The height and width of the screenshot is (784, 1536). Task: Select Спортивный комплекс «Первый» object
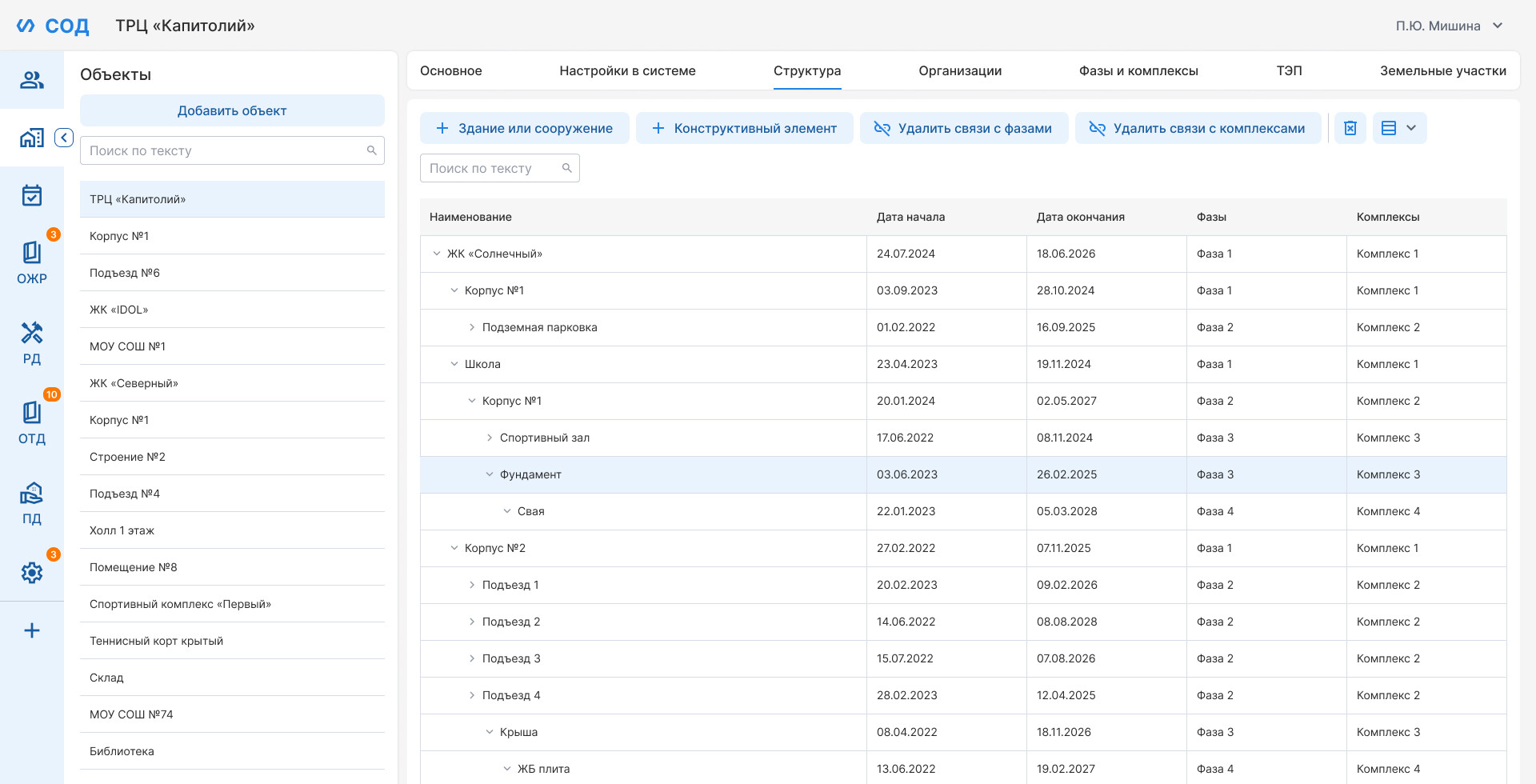coord(232,604)
